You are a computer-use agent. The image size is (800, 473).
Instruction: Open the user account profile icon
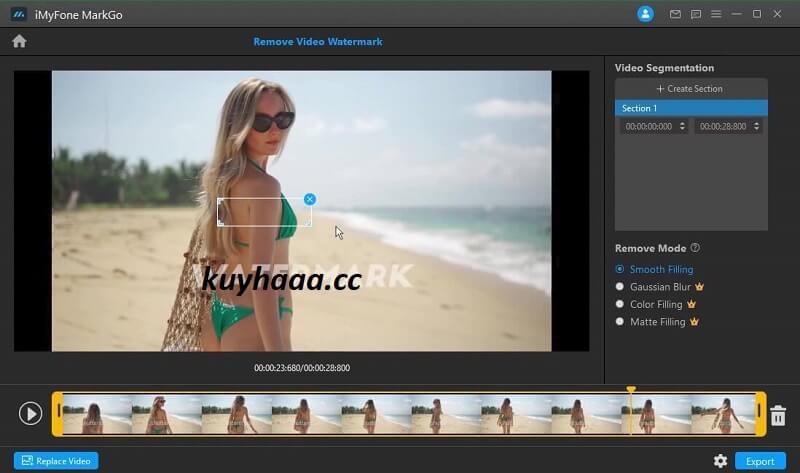(645, 14)
